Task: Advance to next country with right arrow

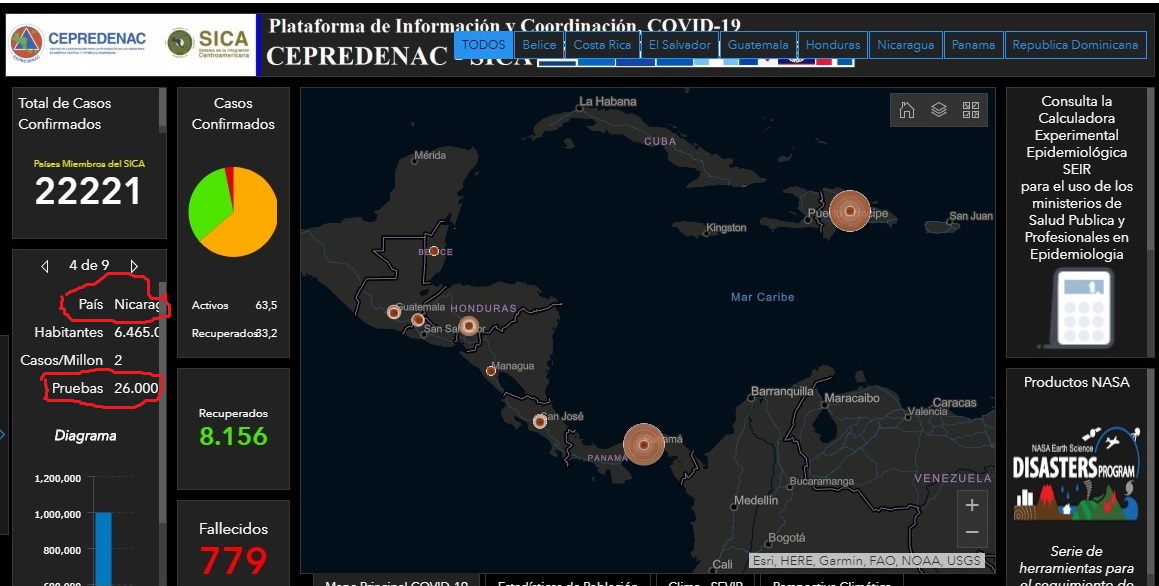Action: tap(134, 266)
